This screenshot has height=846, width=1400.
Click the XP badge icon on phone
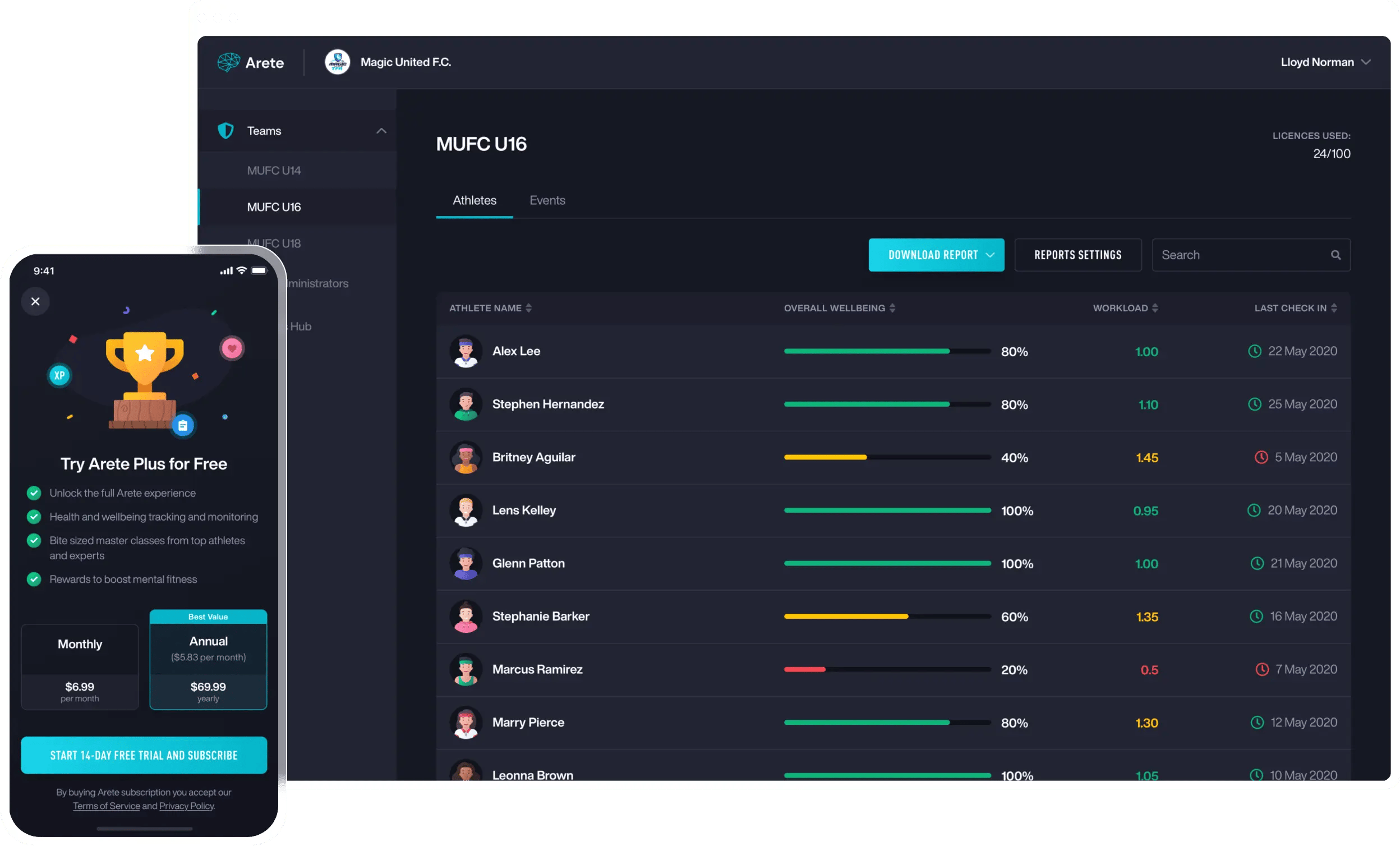59,375
